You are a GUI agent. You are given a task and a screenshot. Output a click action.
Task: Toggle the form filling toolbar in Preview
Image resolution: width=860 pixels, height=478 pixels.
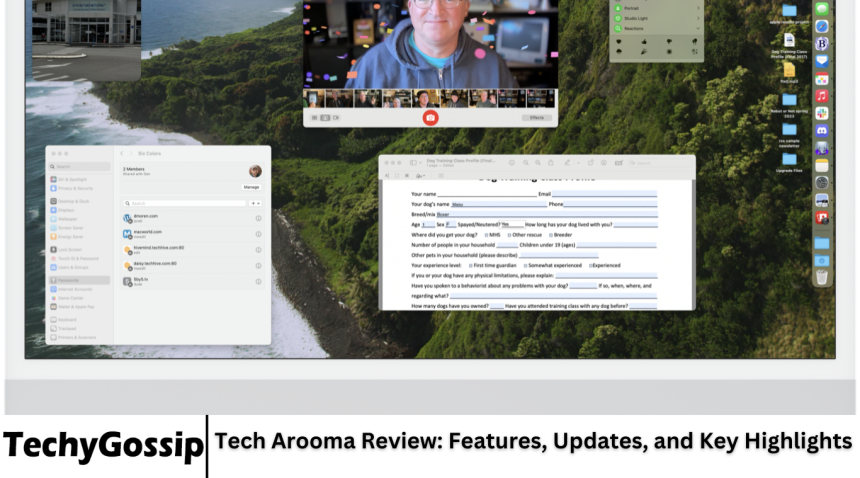click(619, 163)
